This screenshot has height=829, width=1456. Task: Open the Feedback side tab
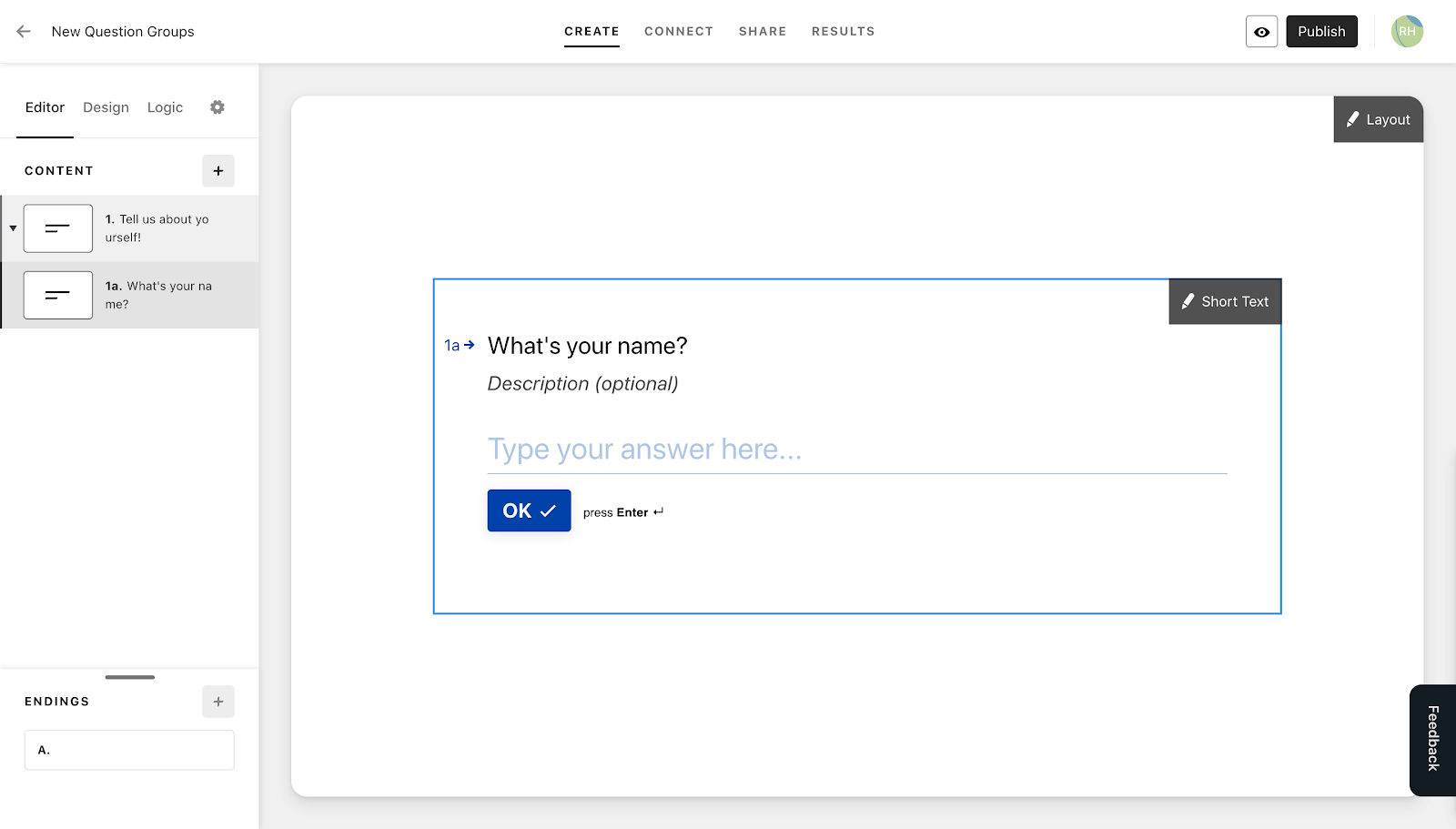(1432, 740)
